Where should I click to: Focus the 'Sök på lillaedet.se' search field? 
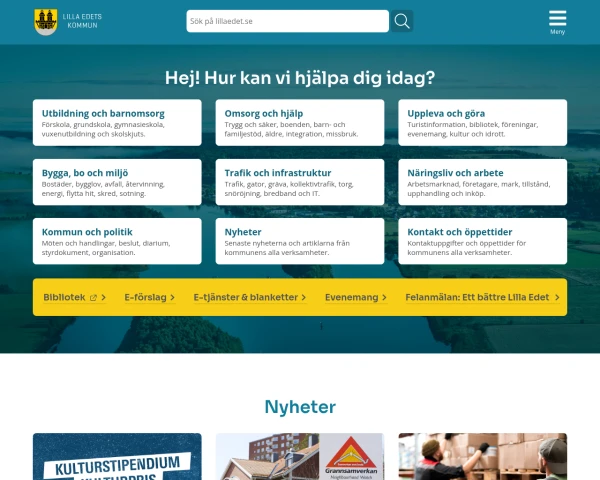(x=287, y=21)
